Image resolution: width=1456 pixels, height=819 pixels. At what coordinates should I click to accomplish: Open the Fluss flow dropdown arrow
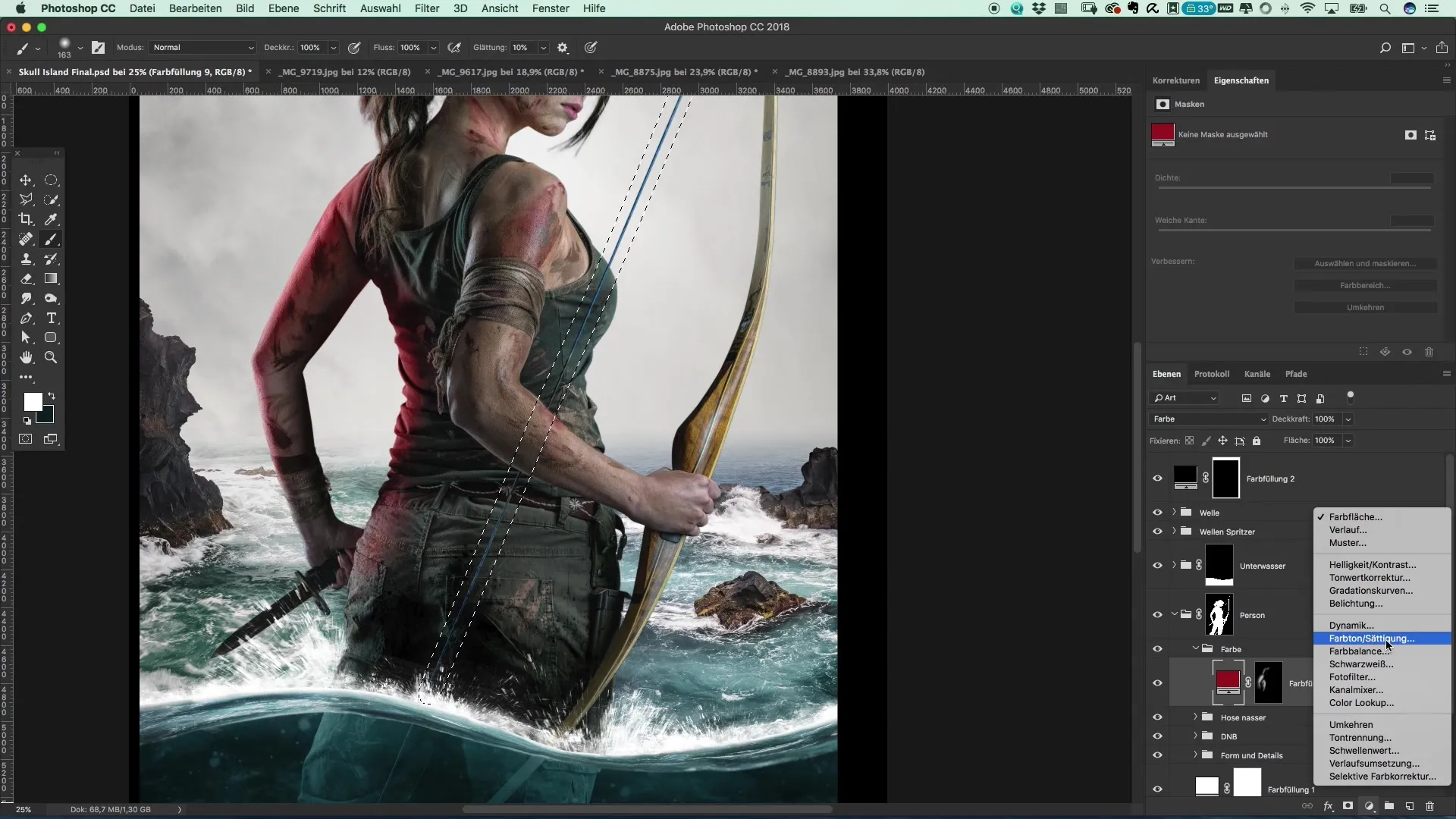pyautogui.click(x=434, y=48)
